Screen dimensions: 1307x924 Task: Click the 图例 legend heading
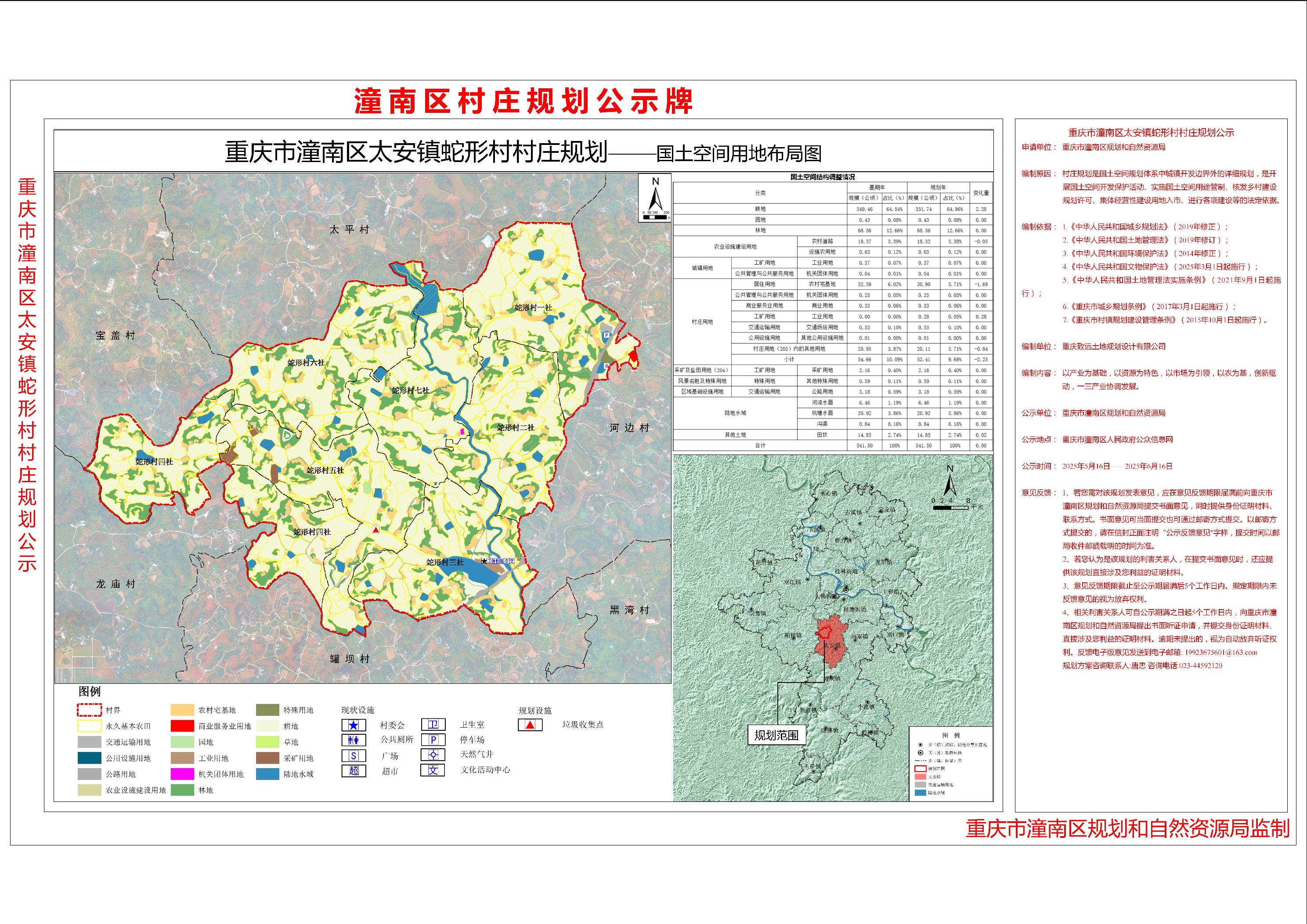(89, 691)
